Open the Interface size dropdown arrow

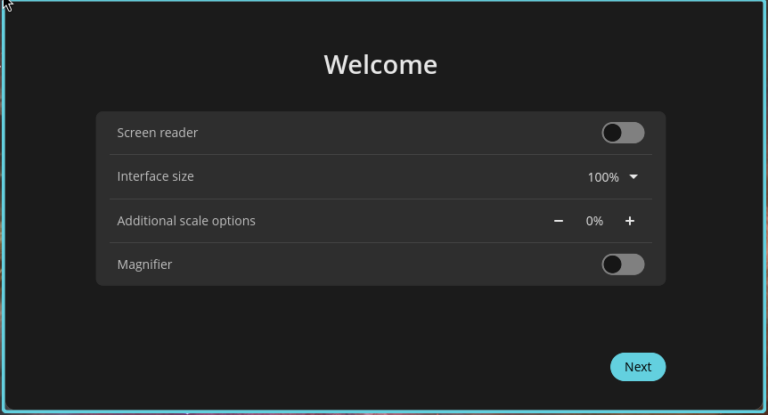coord(633,177)
